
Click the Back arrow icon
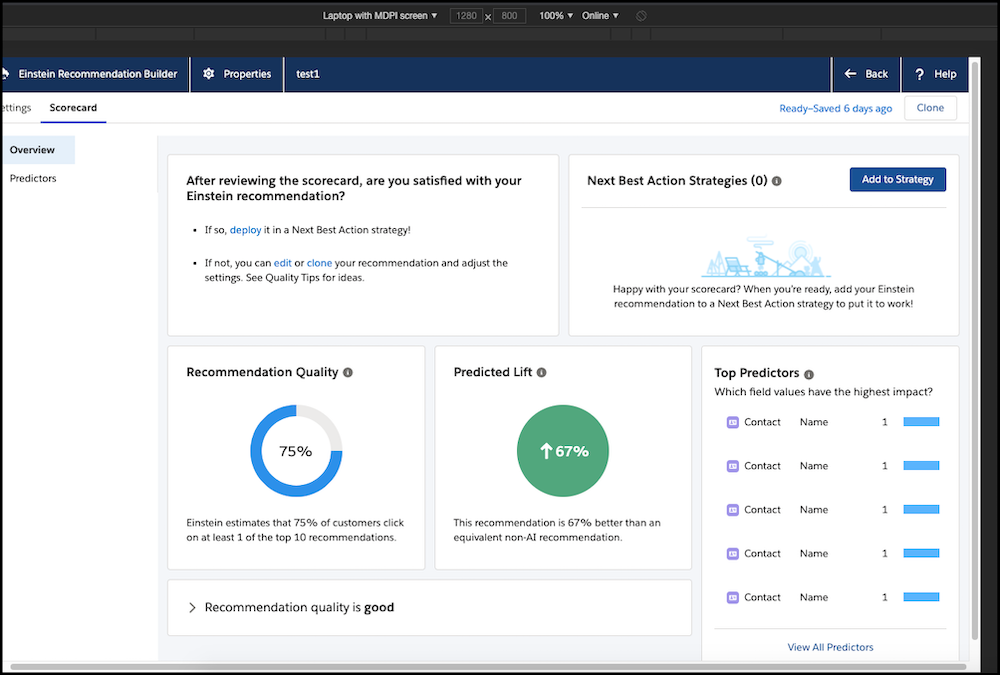pyautogui.click(x=850, y=74)
